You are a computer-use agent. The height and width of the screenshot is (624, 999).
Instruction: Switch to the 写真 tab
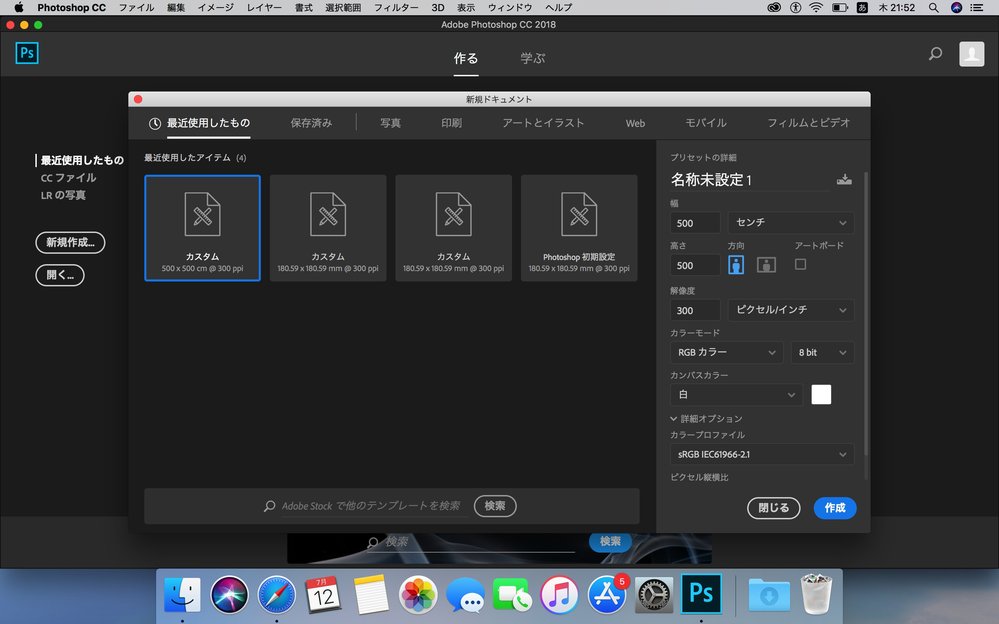pos(390,123)
